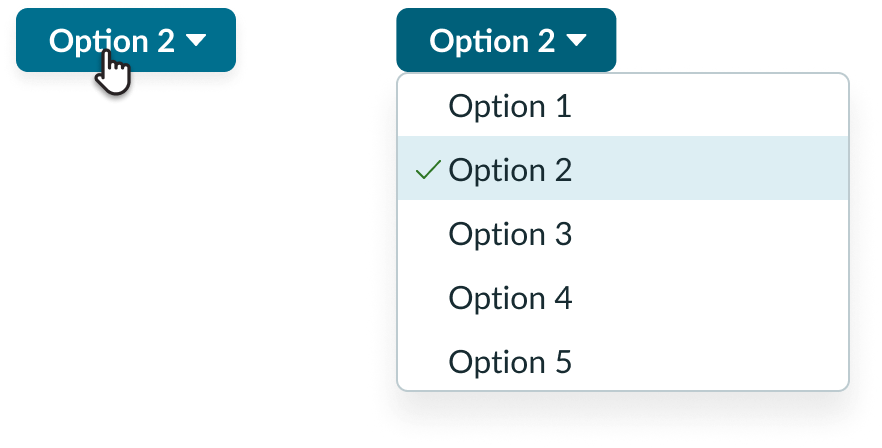This screenshot has width=882, height=448.
Task: Pick the option directly below the checked item
Action: [x=510, y=234]
